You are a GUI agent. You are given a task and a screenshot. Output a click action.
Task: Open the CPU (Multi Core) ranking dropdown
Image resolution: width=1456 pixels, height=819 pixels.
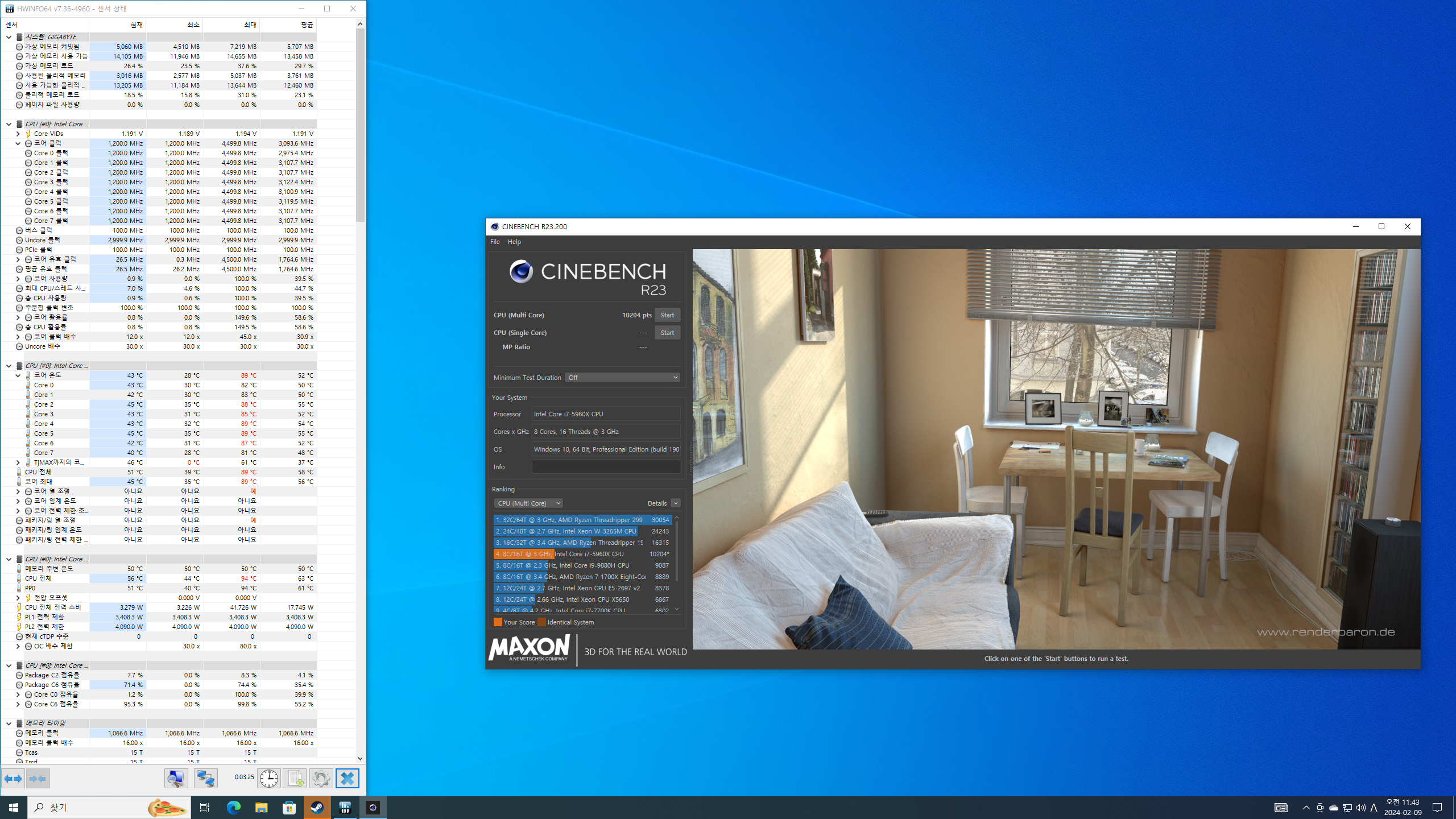click(x=528, y=503)
